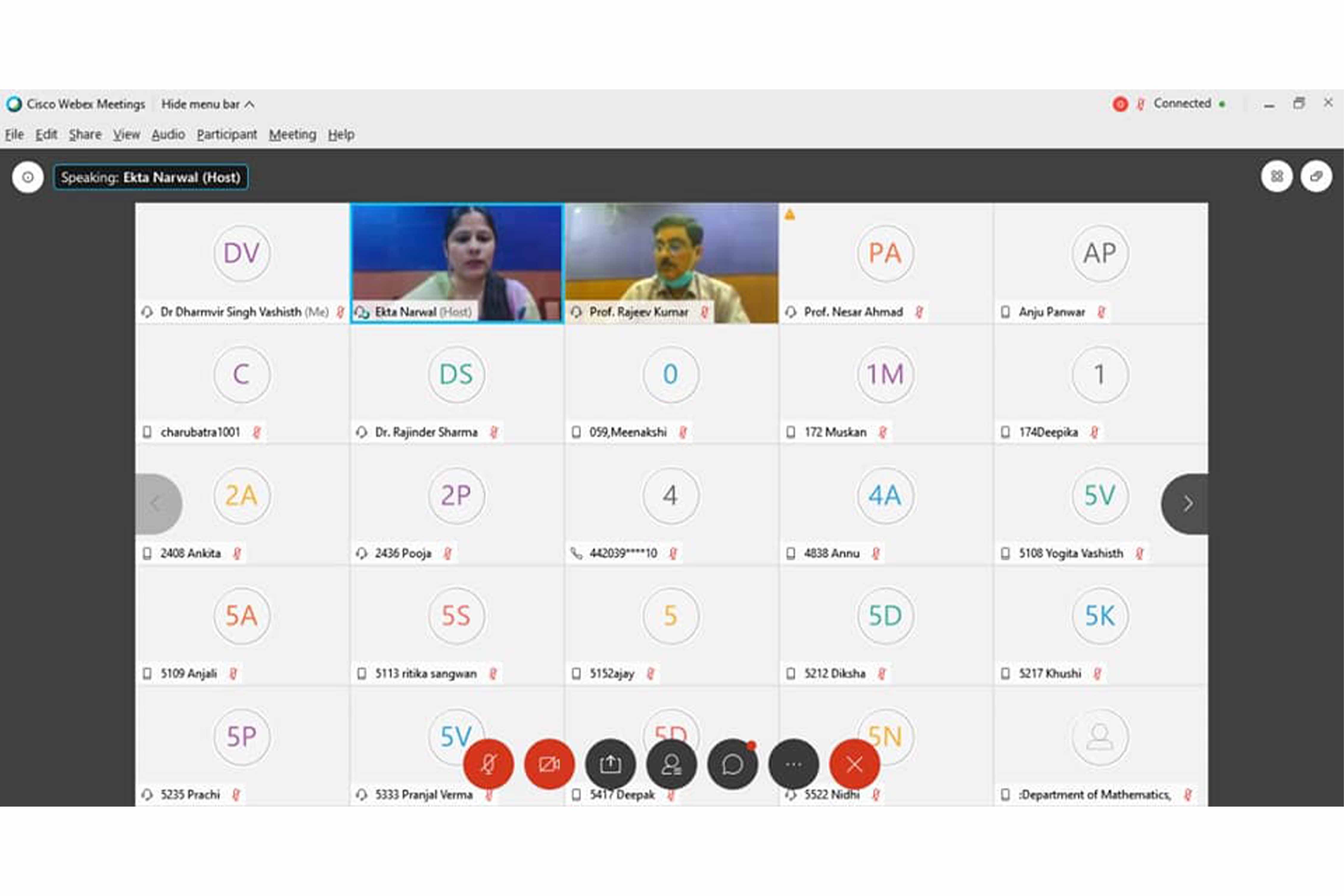Click red recording indicator near Connected
The width and height of the screenshot is (1344, 896).
1120,104
